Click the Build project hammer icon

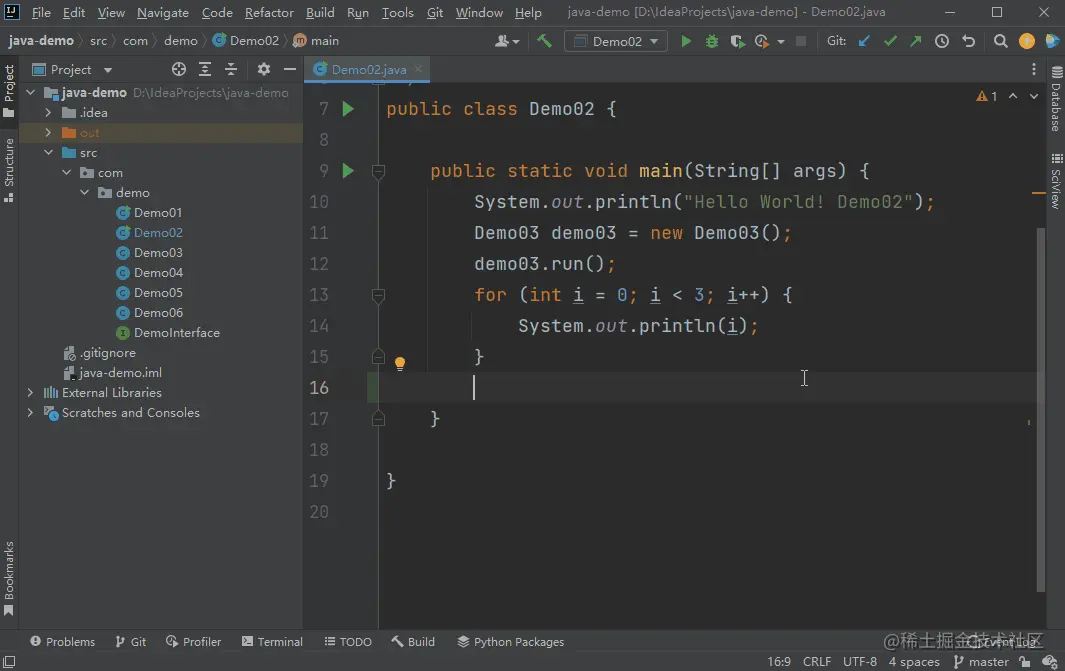(x=544, y=41)
